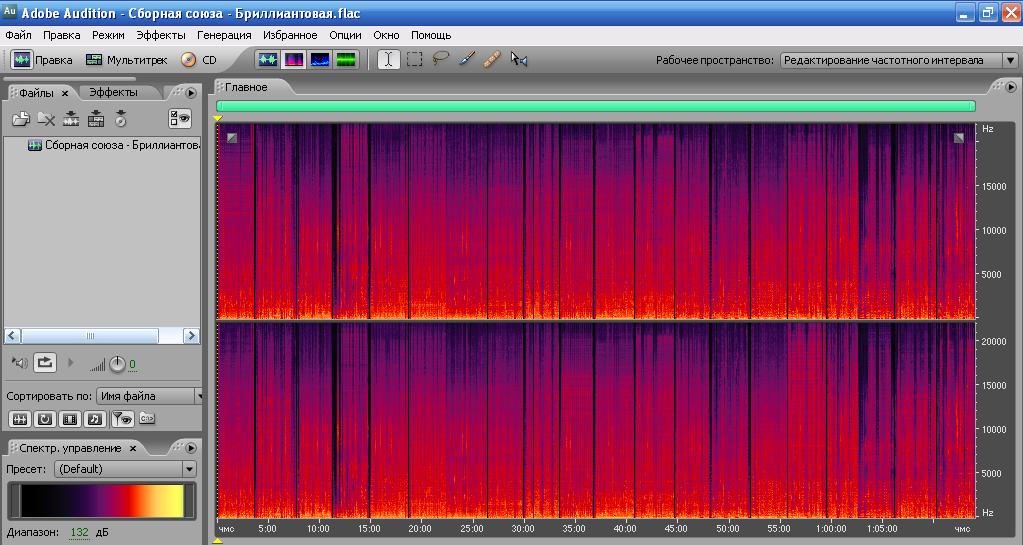Close the Спектр. управление panel
Image resolution: width=1023 pixels, height=545 pixels.
133,448
